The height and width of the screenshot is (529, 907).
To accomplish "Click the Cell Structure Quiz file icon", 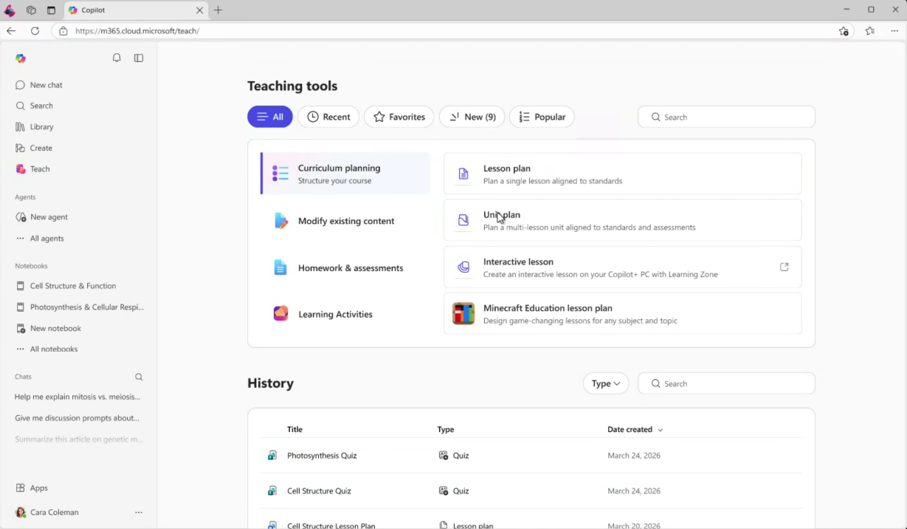I will coord(272,491).
